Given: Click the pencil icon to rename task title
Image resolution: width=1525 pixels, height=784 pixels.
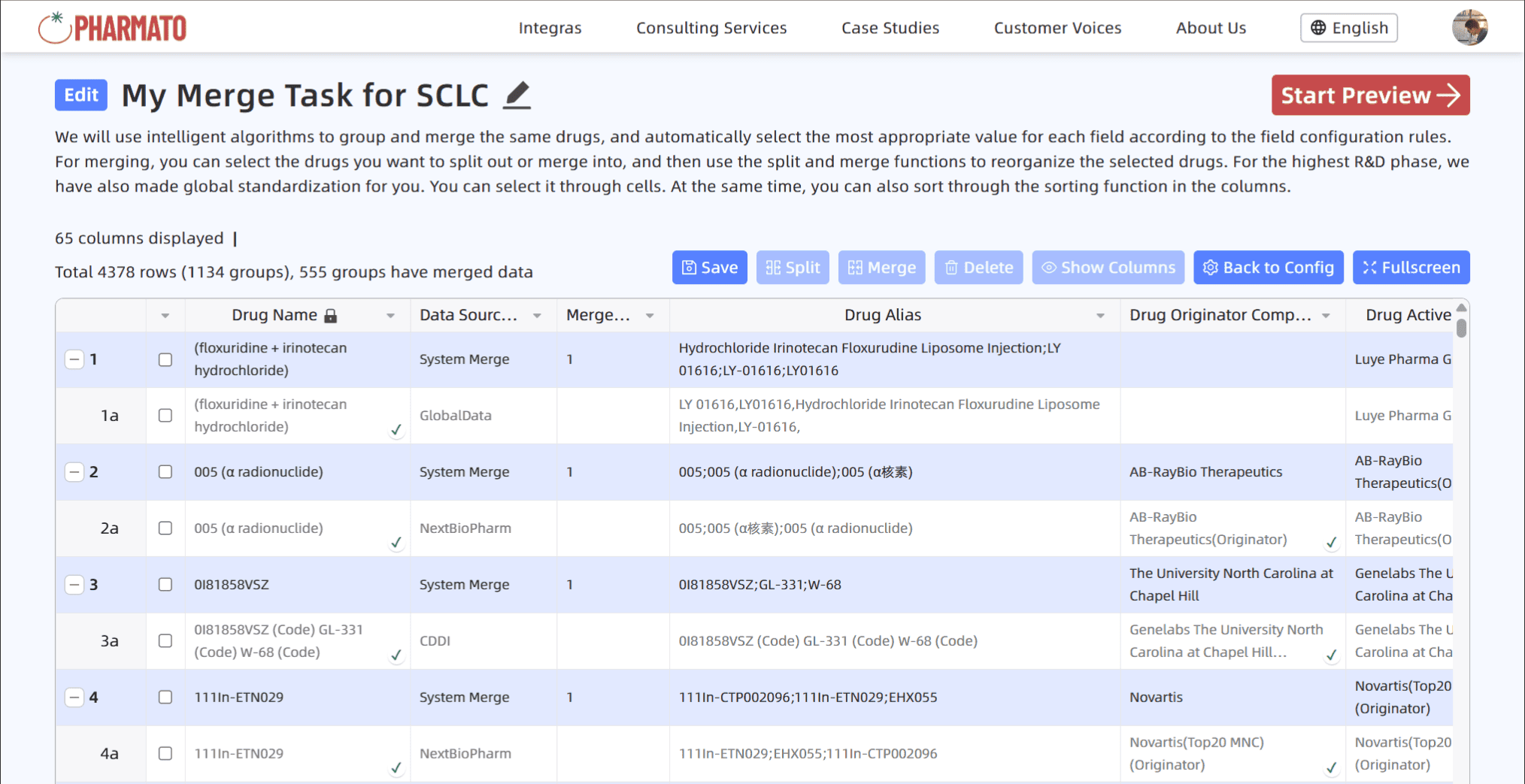Looking at the screenshot, I should point(517,95).
